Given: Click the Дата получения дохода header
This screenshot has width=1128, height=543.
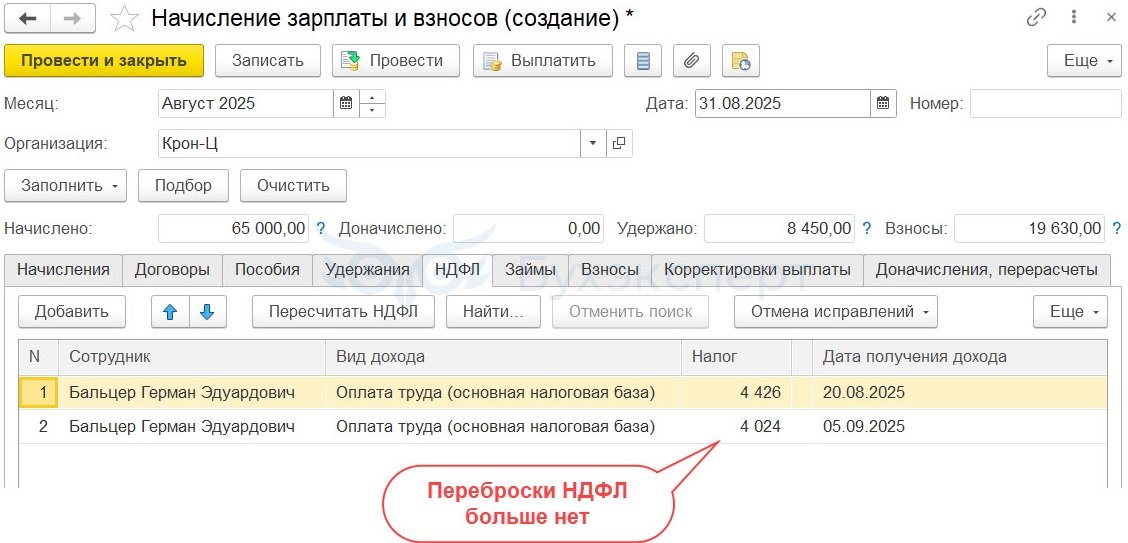Looking at the screenshot, I should [960, 357].
